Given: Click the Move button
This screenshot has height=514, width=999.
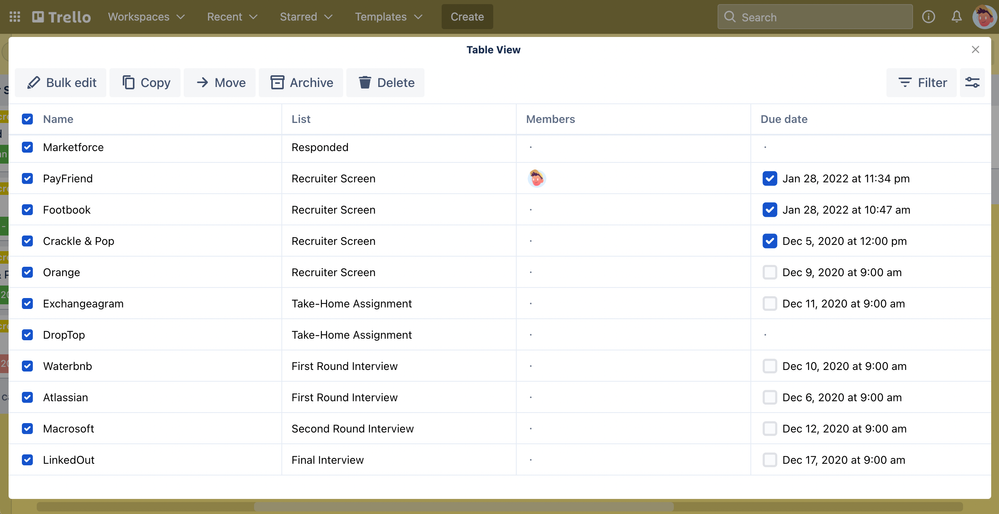Looking at the screenshot, I should point(220,82).
